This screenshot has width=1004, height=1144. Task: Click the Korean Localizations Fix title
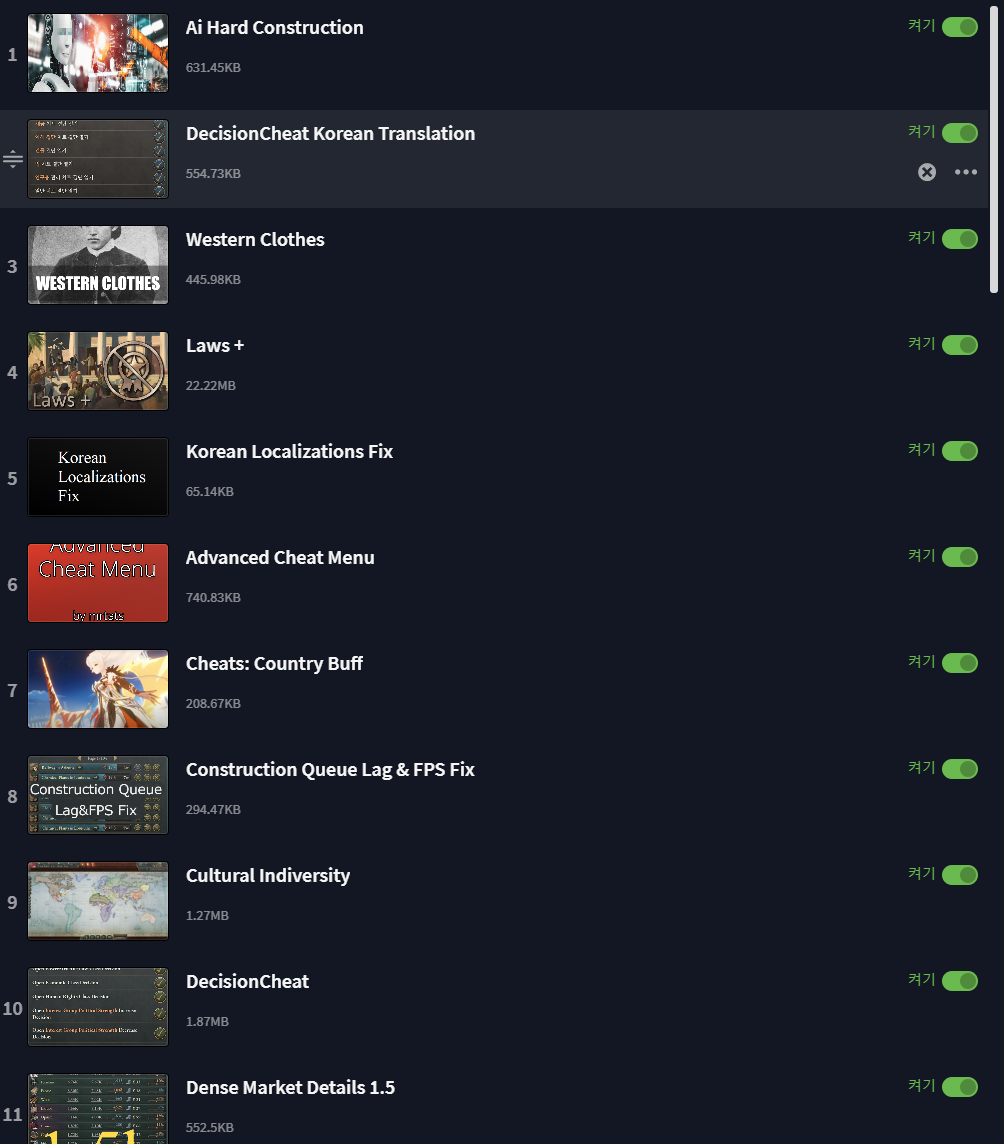click(x=289, y=452)
